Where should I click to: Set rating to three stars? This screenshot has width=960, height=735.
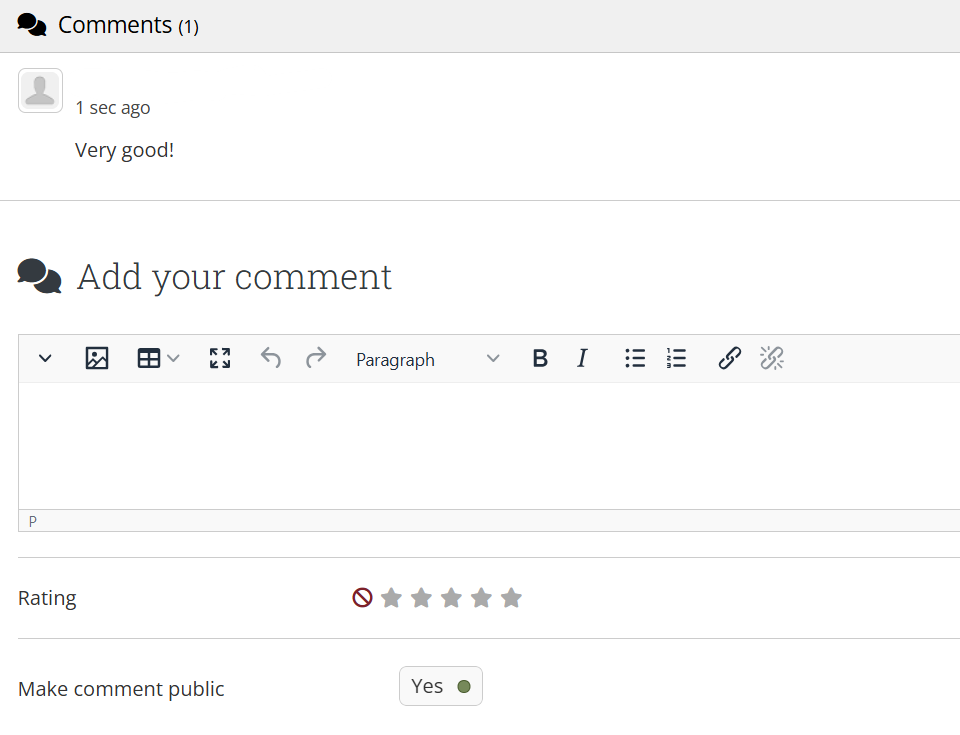[451, 598]
